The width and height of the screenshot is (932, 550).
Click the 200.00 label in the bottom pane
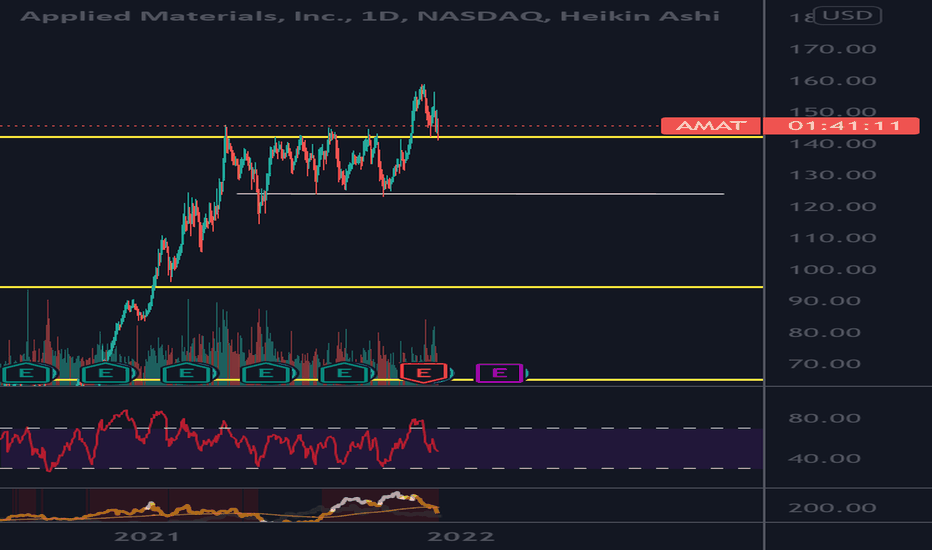832,508
